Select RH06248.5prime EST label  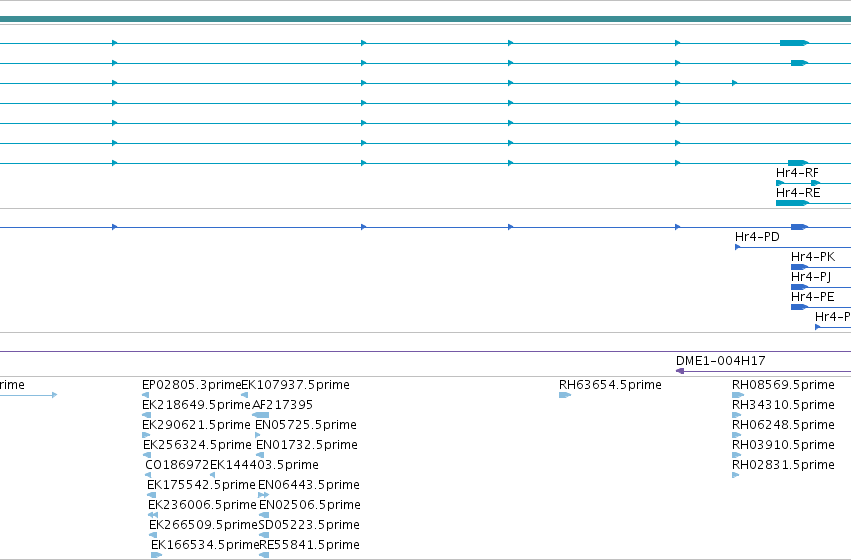click(x=783, y=425)
